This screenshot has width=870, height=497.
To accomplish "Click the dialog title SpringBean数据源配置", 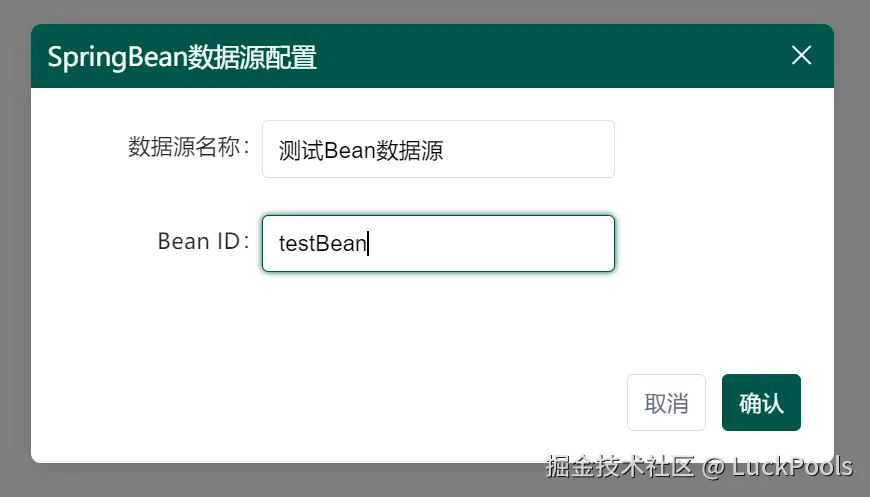I will (182, 58).
